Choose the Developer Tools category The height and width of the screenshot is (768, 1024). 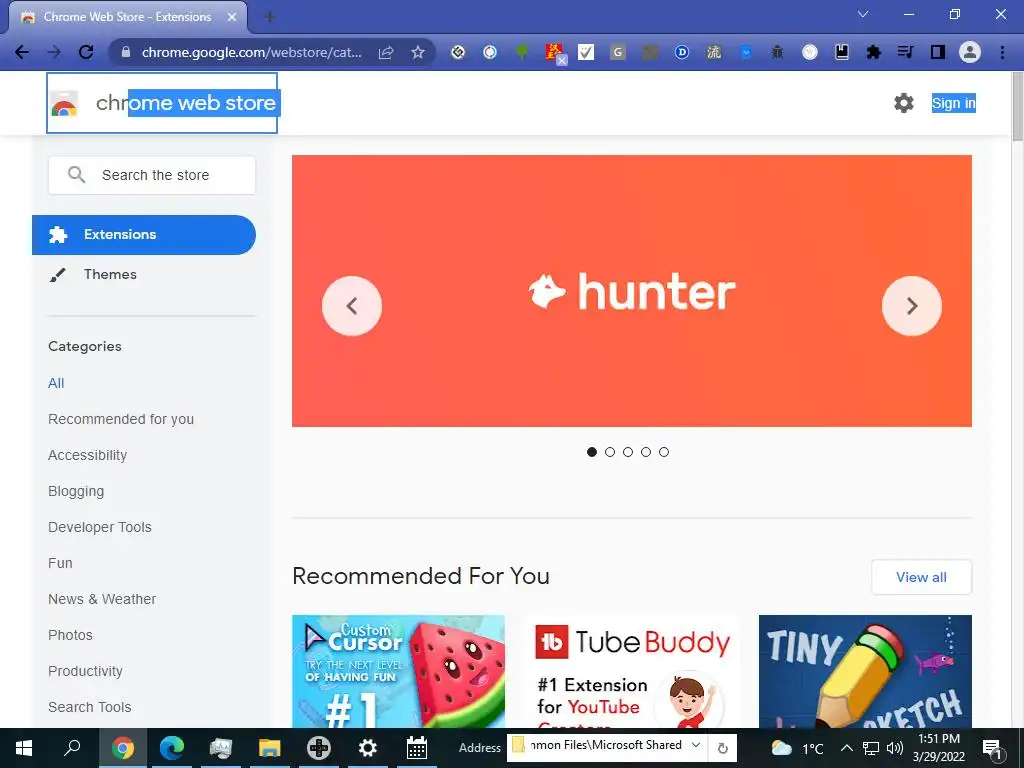[100, 527]
